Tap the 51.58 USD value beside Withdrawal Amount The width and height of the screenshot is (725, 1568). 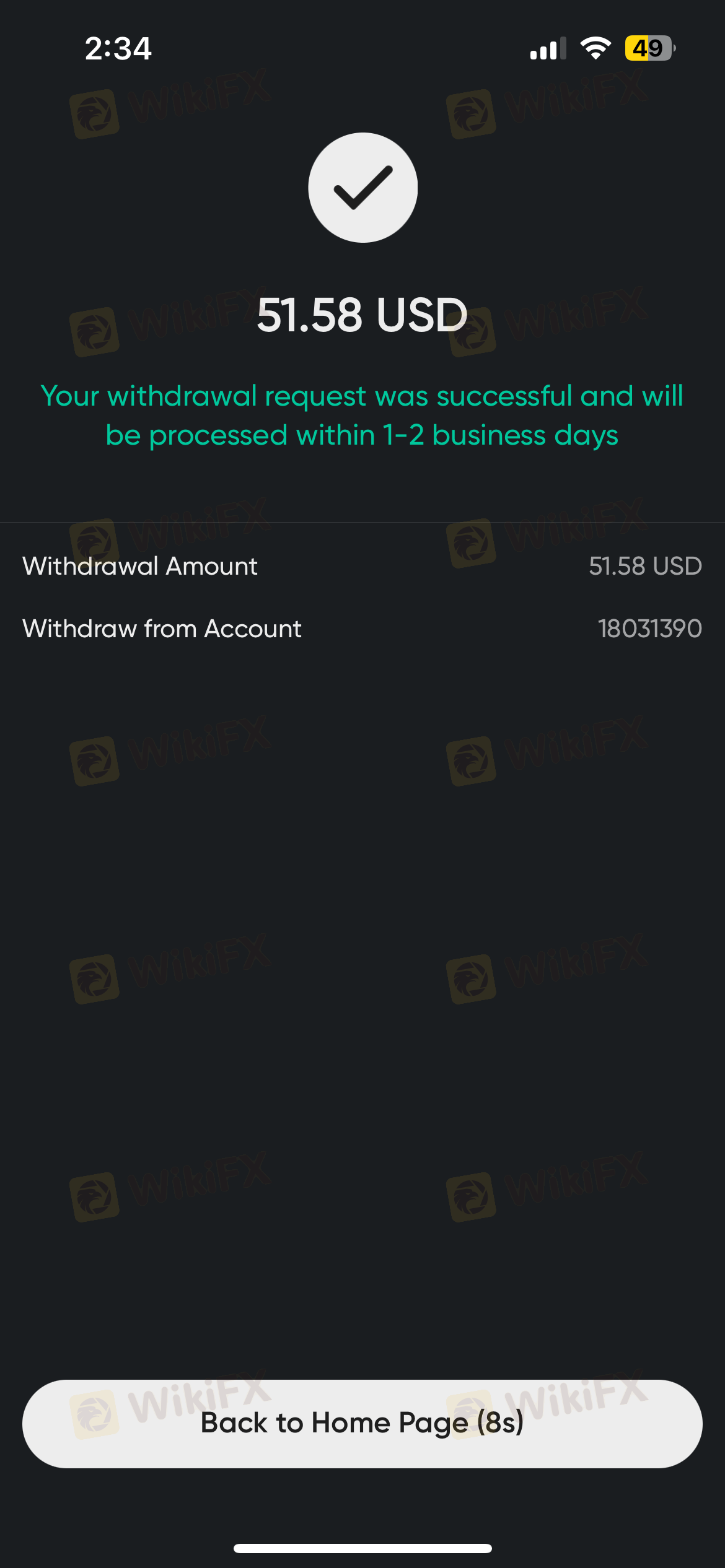[645, 566]
